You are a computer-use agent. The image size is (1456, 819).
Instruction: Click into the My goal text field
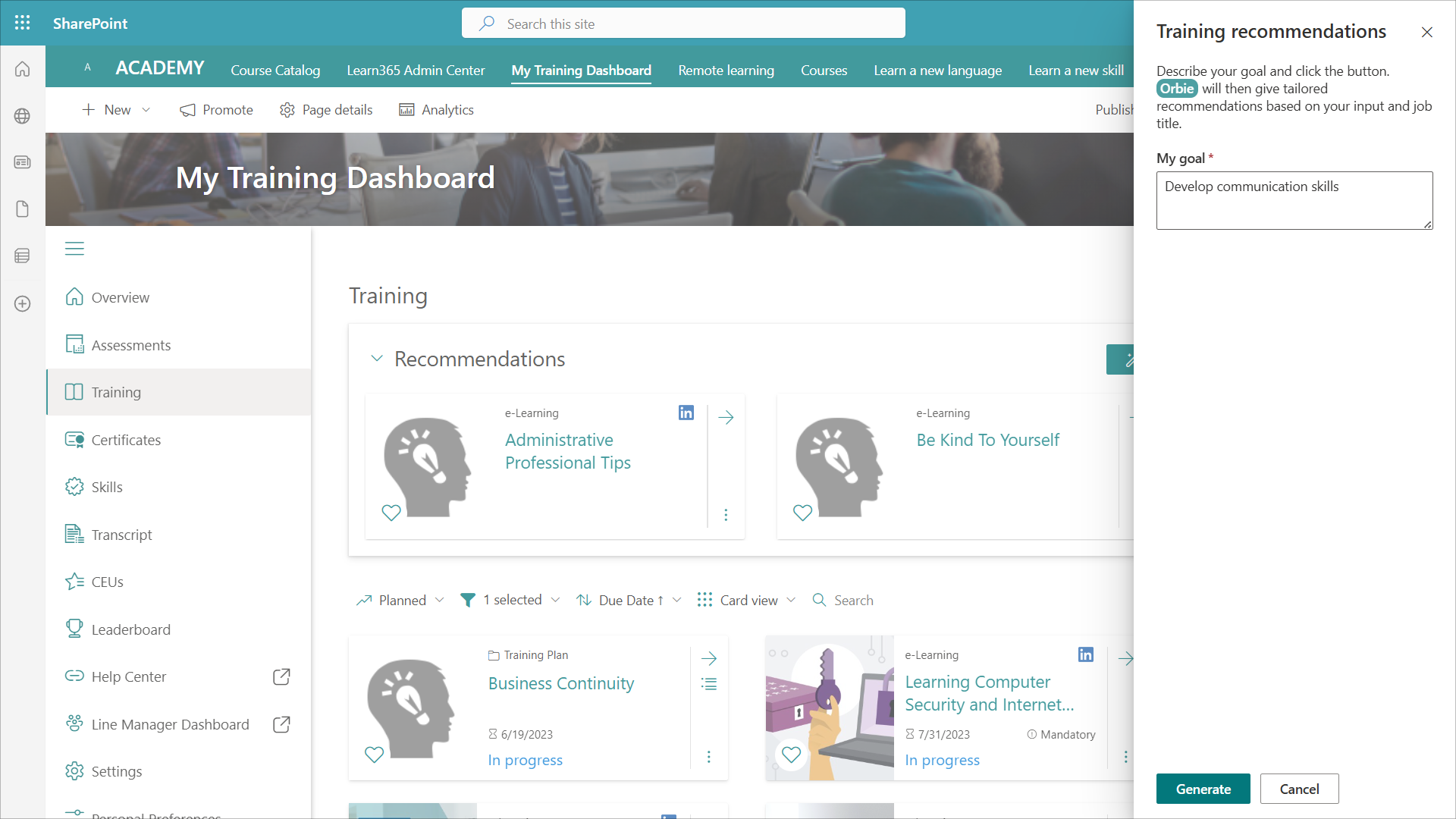[x=1294, y=200]
